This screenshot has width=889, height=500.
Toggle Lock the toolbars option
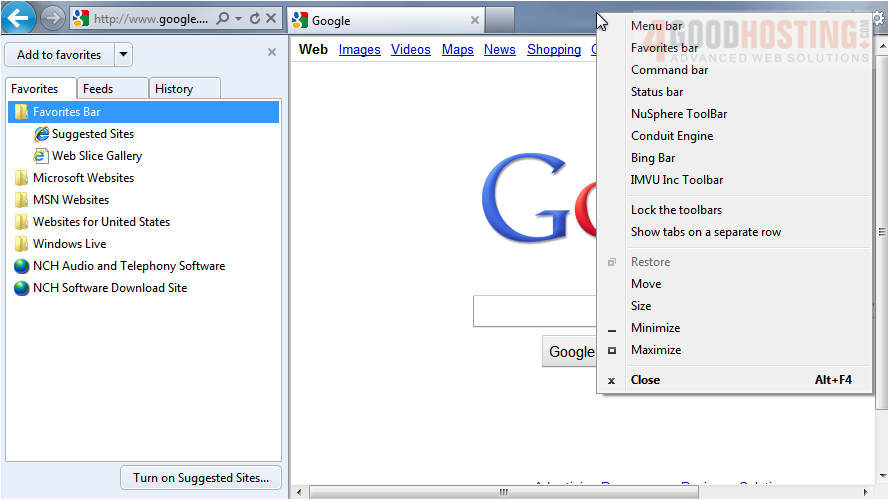pyautogui.click(x=676, y=210)
